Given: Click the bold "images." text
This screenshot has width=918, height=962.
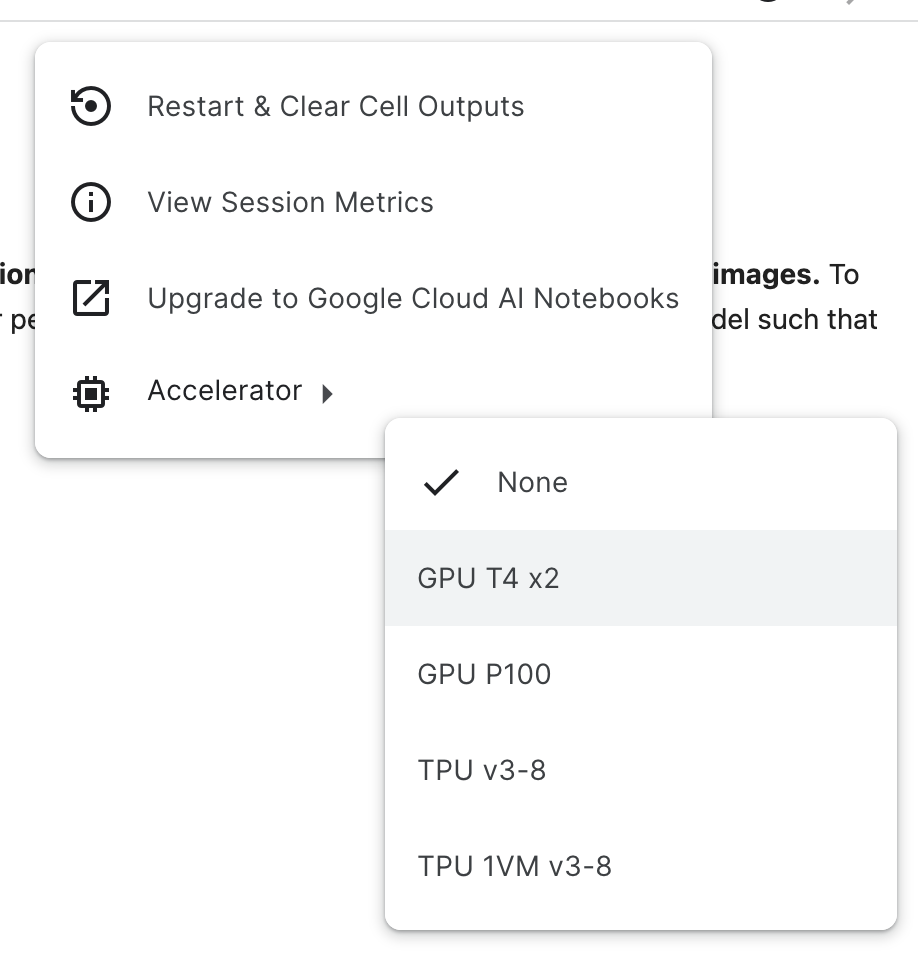Looking at the screenshot, I should (x=766, y=274).
